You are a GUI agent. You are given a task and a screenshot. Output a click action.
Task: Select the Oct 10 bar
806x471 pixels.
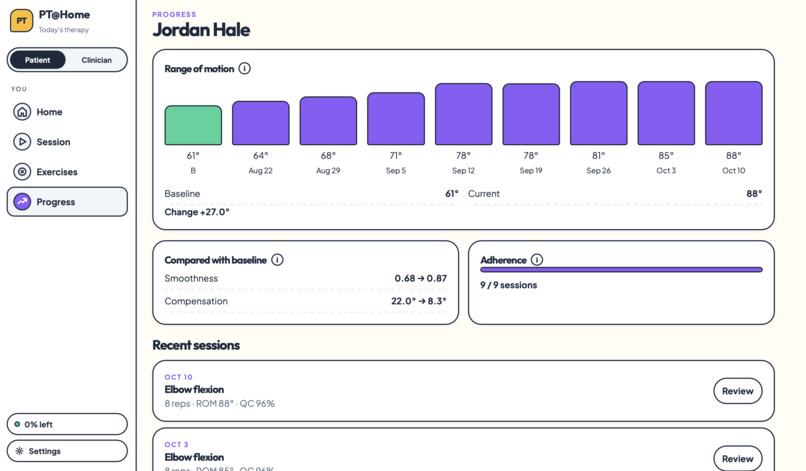pos(734,113)
